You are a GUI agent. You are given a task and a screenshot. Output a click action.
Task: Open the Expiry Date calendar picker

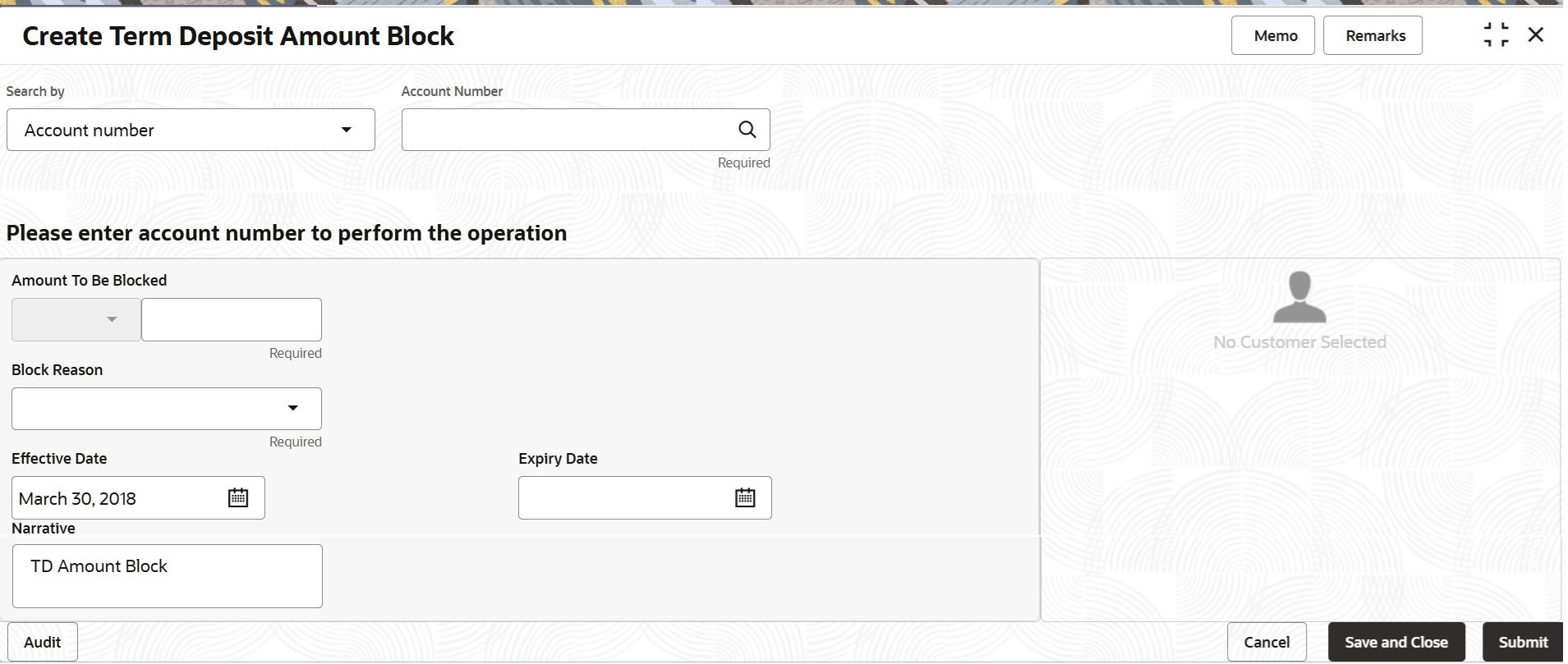(745, 497)
